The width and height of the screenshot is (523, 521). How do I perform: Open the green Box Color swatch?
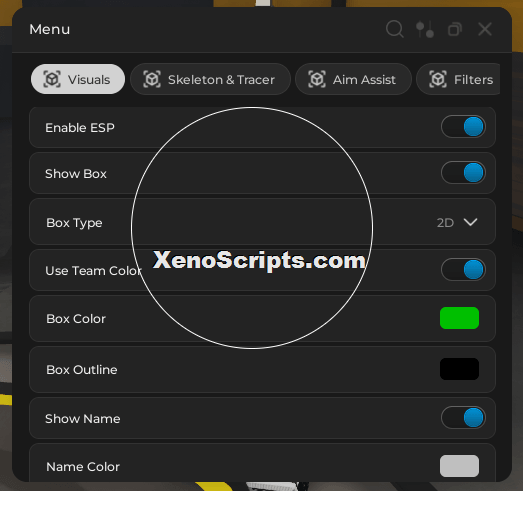(x=459, y=318)
